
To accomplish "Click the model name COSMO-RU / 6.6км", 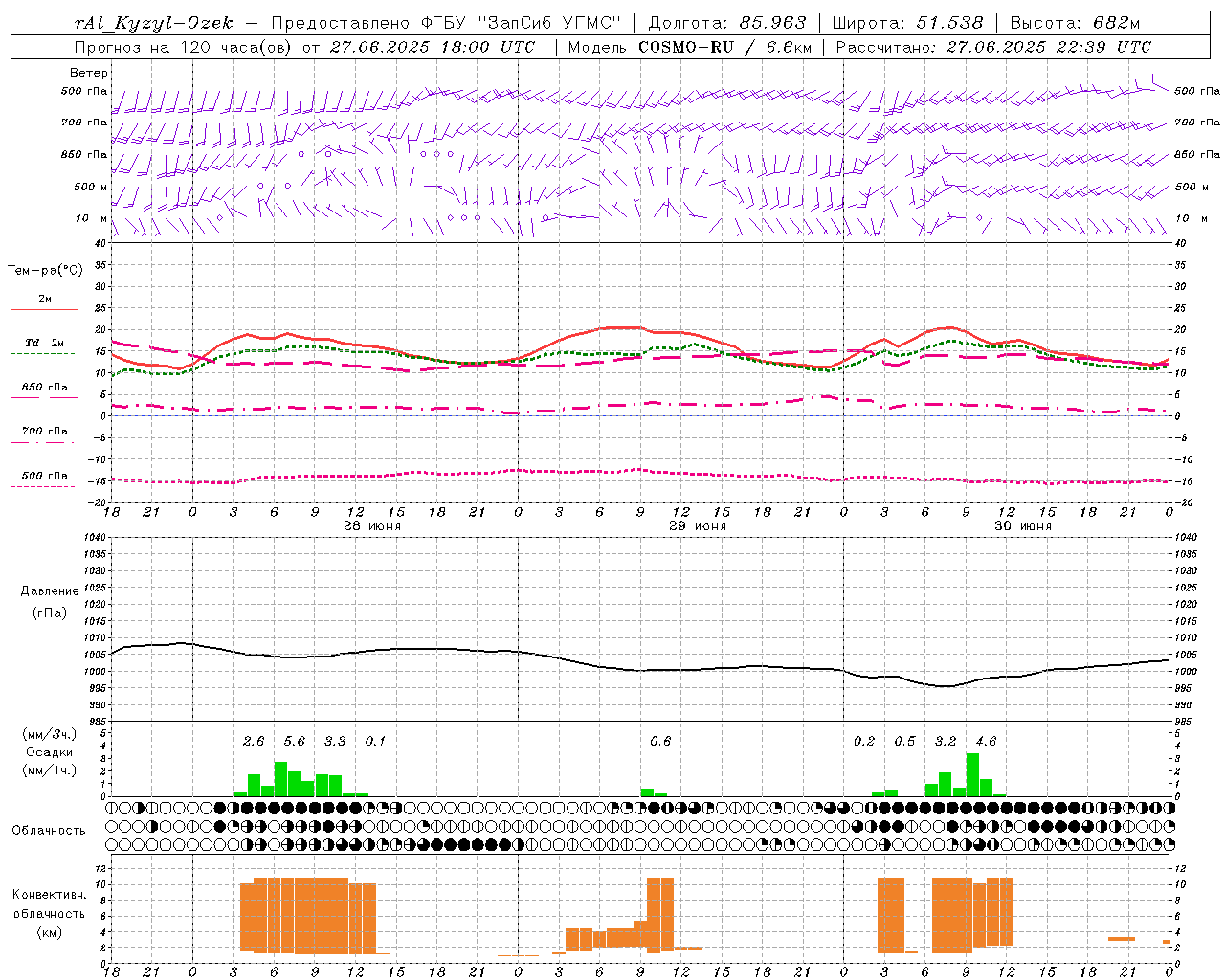I will pyautogui.click(x=725, y=47).
